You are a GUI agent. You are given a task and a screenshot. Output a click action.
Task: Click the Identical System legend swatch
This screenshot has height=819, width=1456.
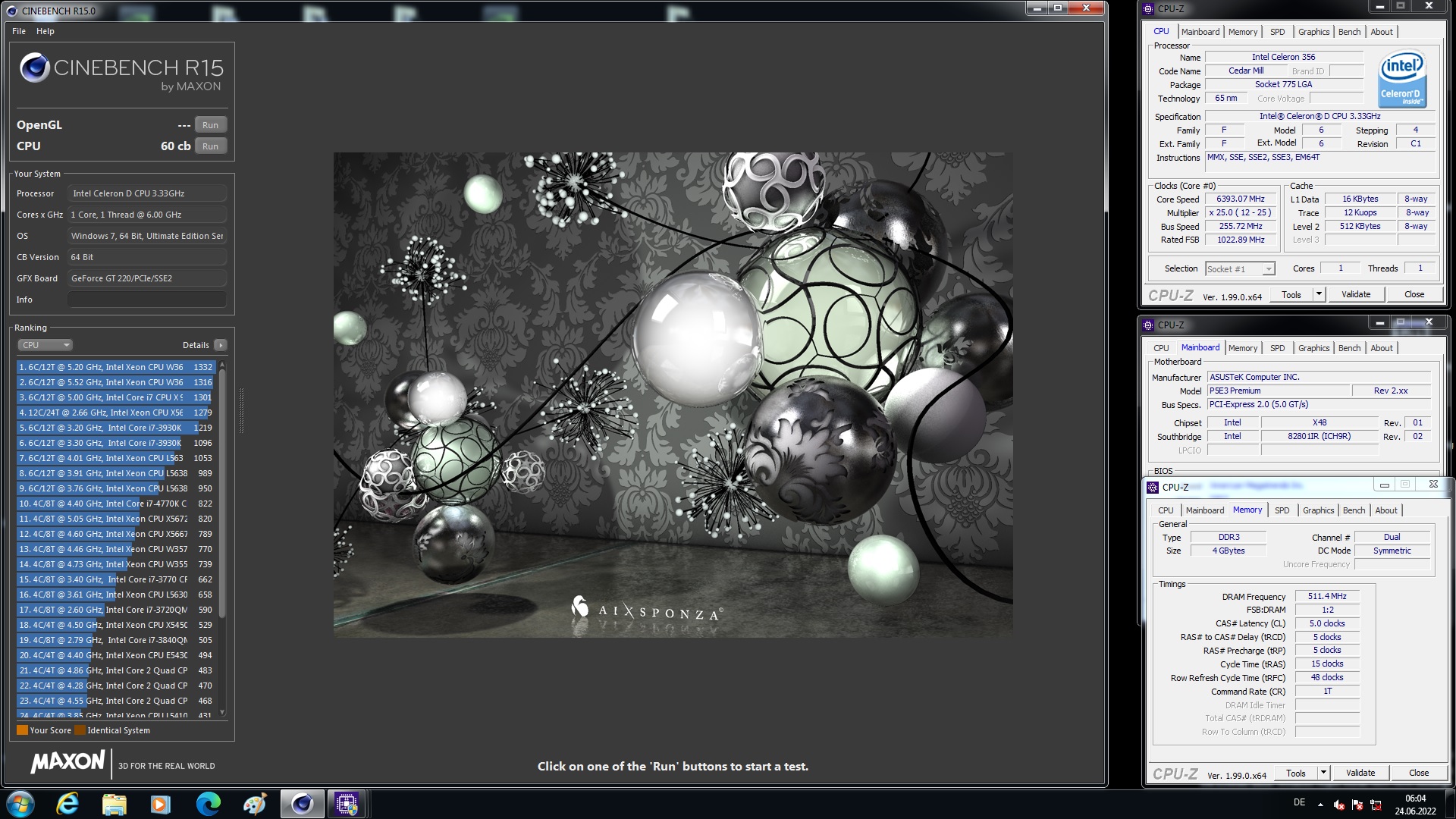tap(80, 730)
